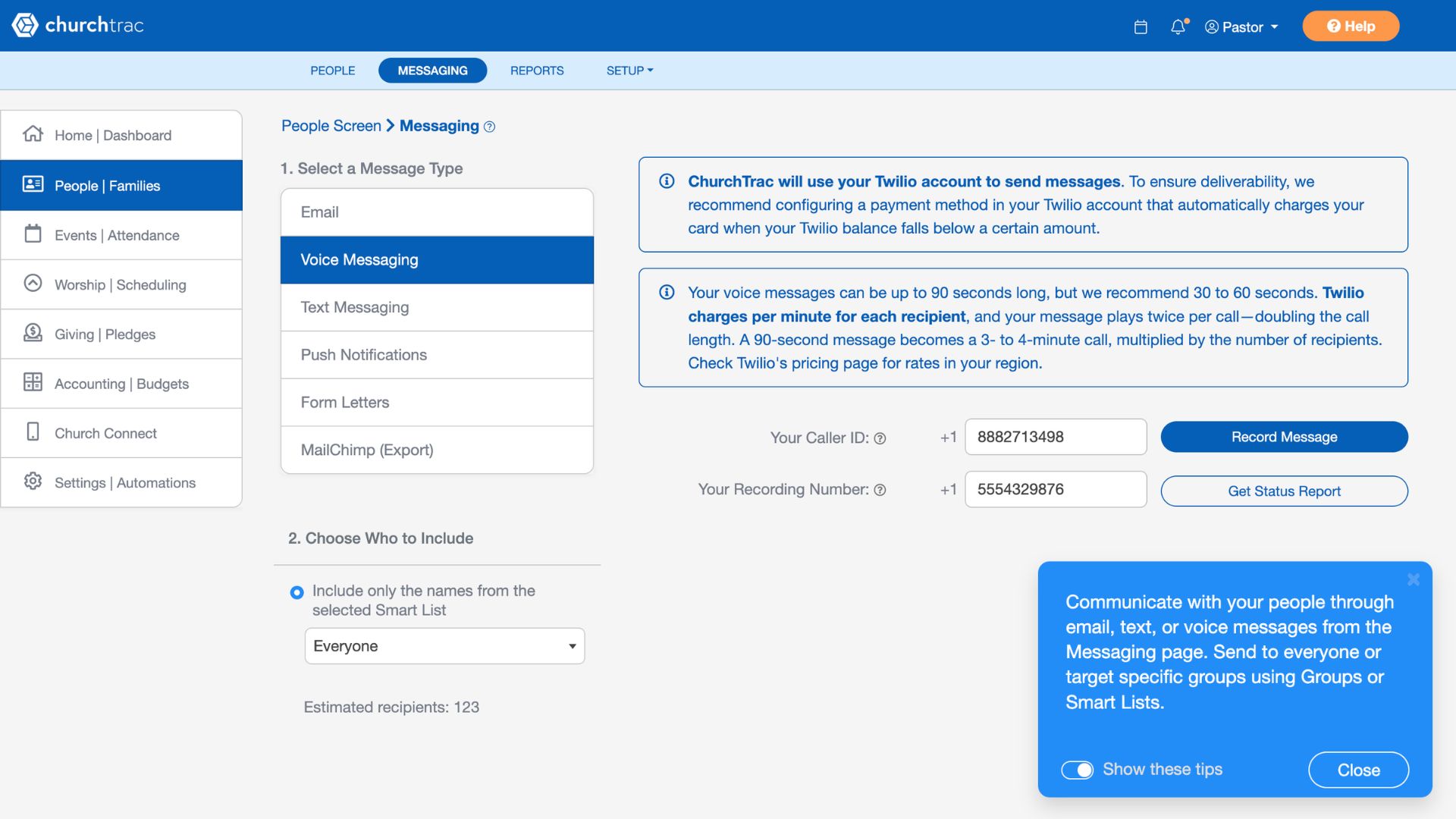The height and width of the screenshot is (819, 1456).
Task: Click the orange Help button
Action: tap(1351, 27)
